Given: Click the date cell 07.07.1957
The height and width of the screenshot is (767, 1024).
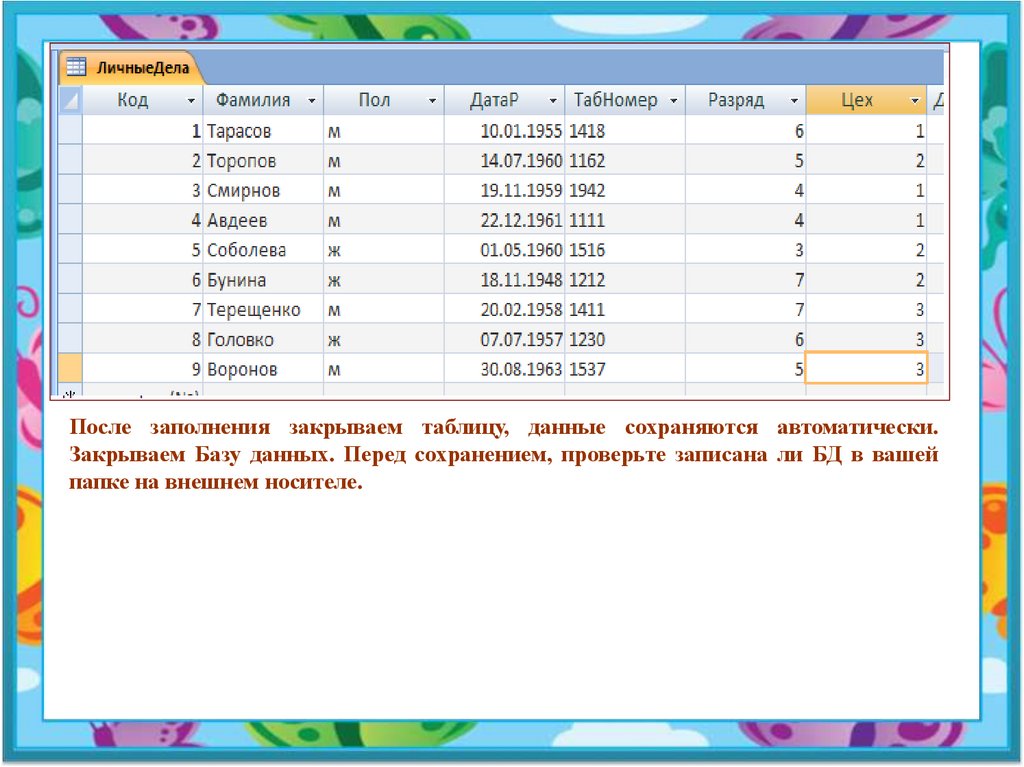Looking at the screenshot, I should coord(504,339).
